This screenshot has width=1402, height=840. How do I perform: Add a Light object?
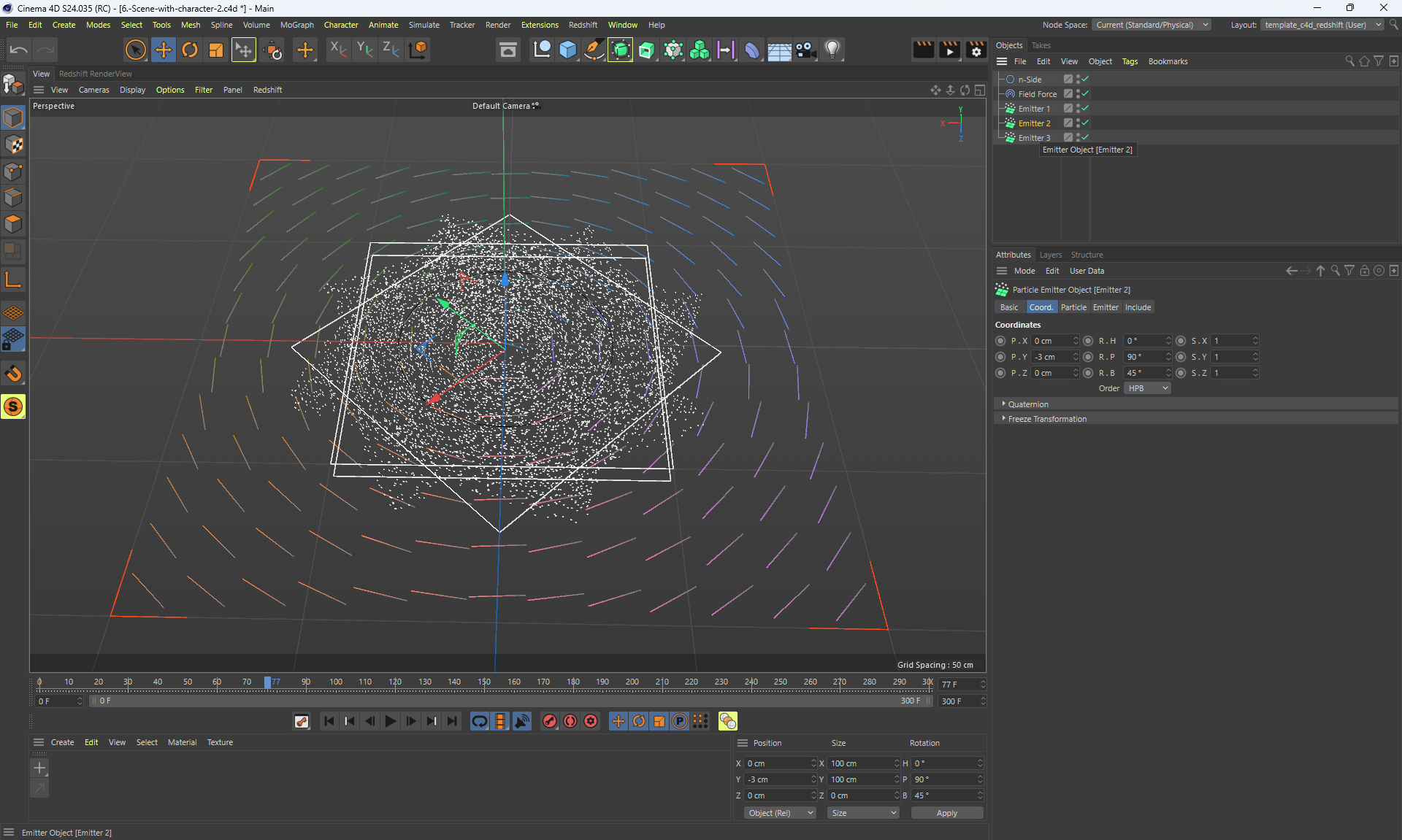832,50
